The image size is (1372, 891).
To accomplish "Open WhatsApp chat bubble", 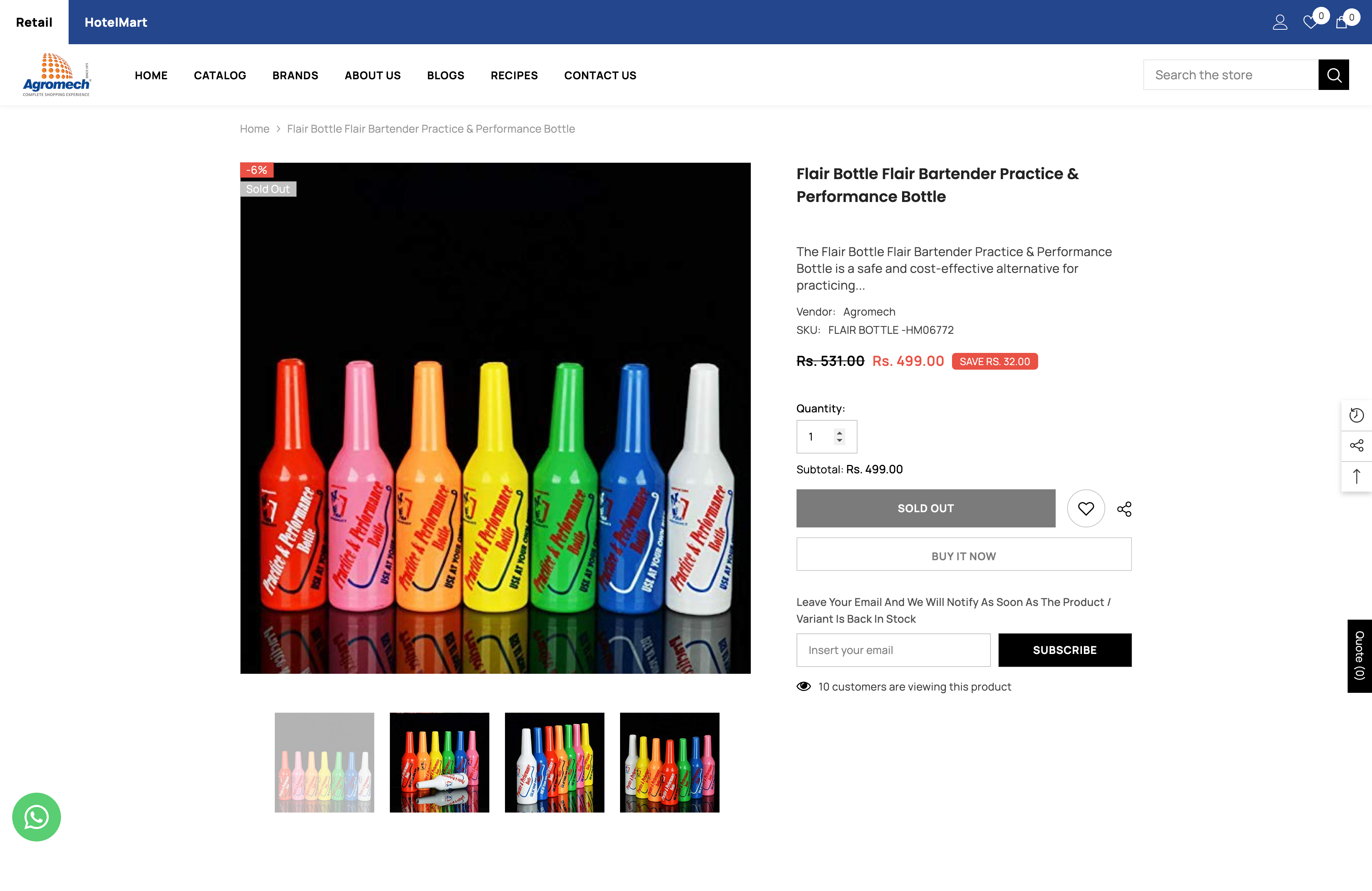I will (36, 817).
